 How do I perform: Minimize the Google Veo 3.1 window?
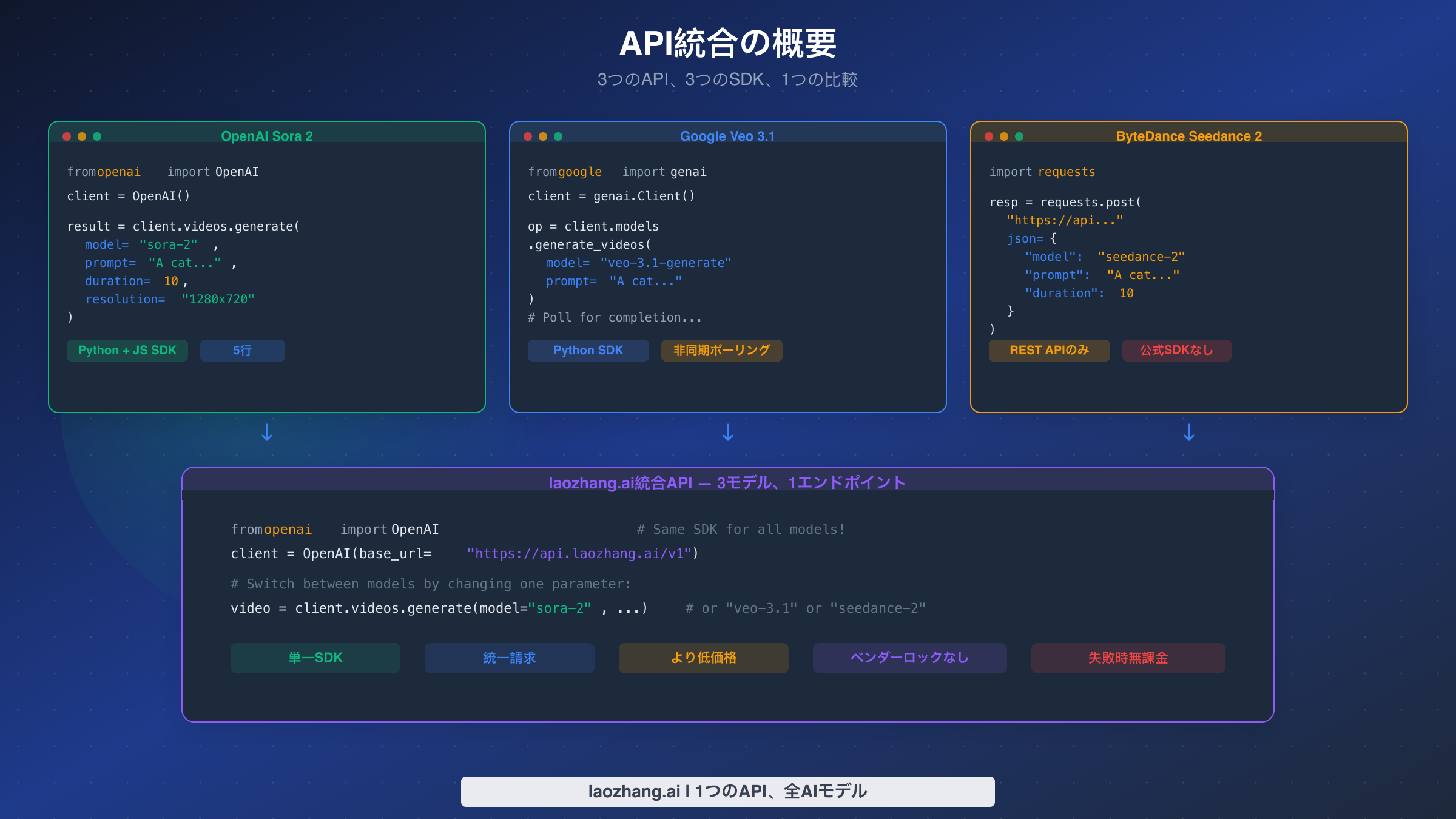(x=542, y=136)
